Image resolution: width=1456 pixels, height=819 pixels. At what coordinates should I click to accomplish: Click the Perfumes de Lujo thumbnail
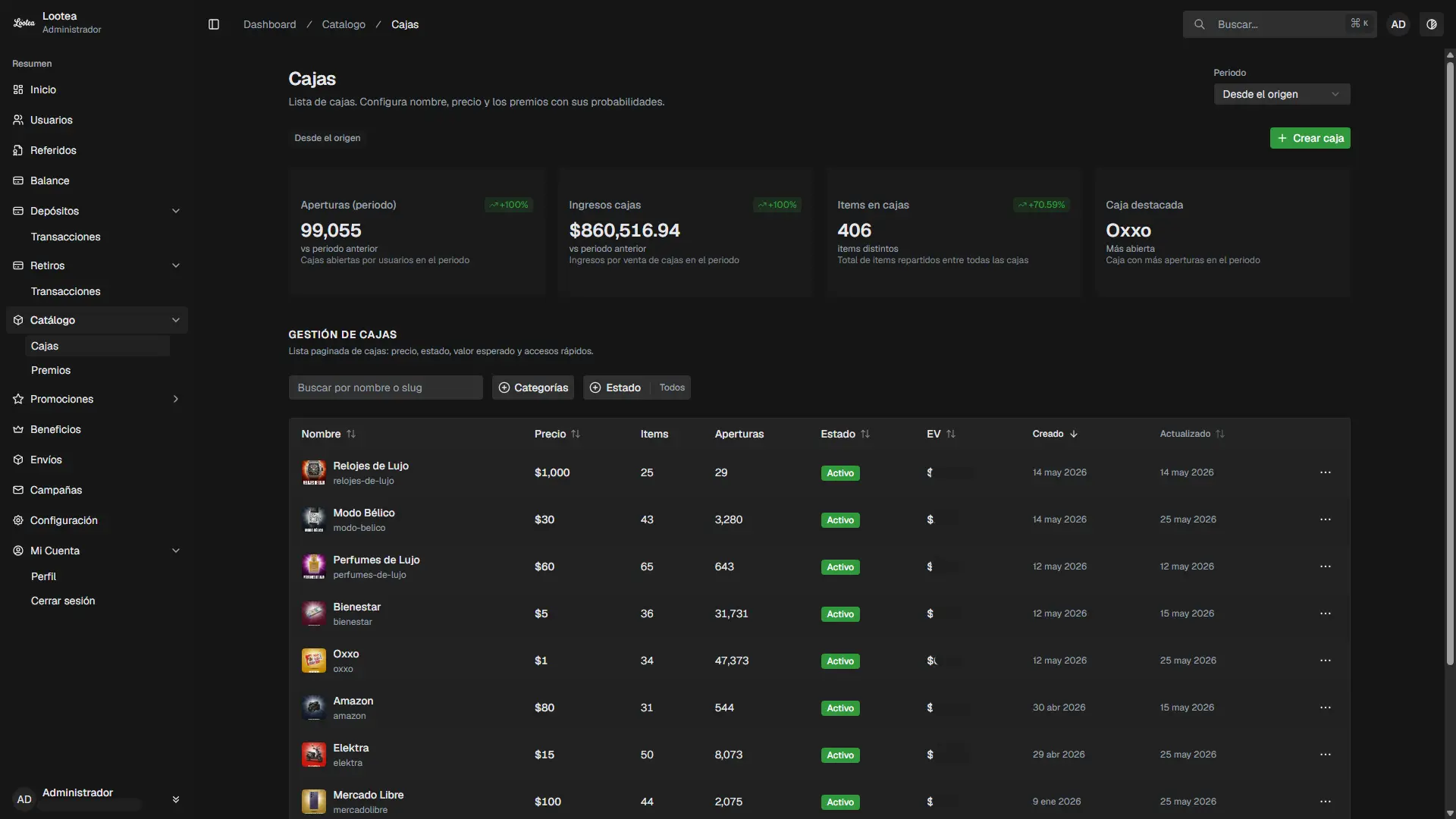tap(314, 566)
